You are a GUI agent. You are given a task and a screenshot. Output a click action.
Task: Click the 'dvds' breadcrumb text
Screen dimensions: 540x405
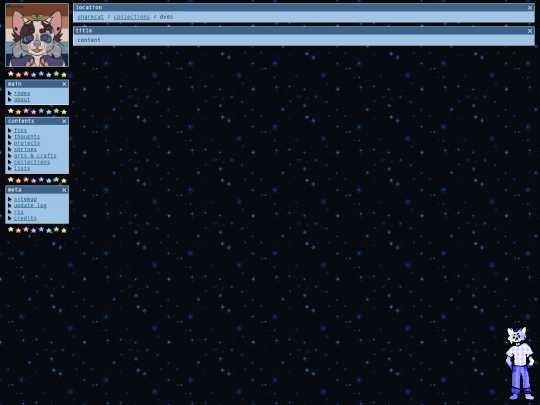[x=166, y=17]
